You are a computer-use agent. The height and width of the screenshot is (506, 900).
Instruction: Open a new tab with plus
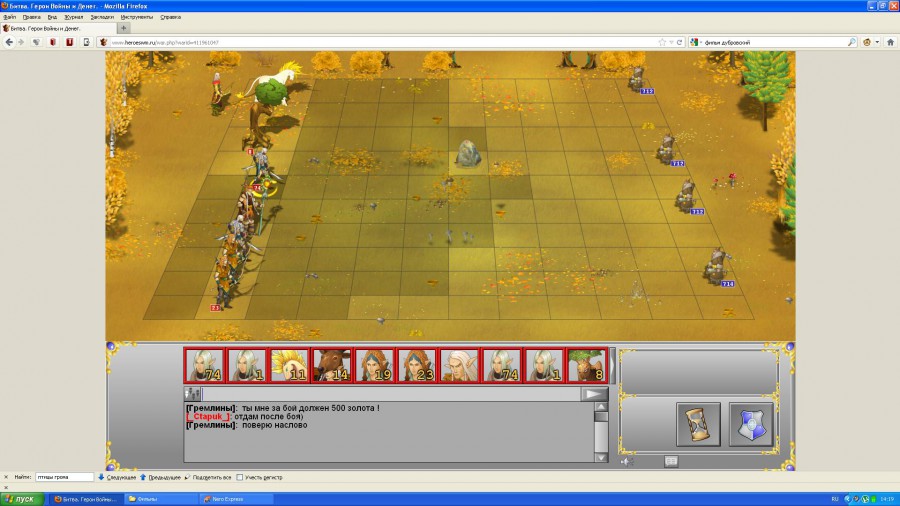pos(123,28)
